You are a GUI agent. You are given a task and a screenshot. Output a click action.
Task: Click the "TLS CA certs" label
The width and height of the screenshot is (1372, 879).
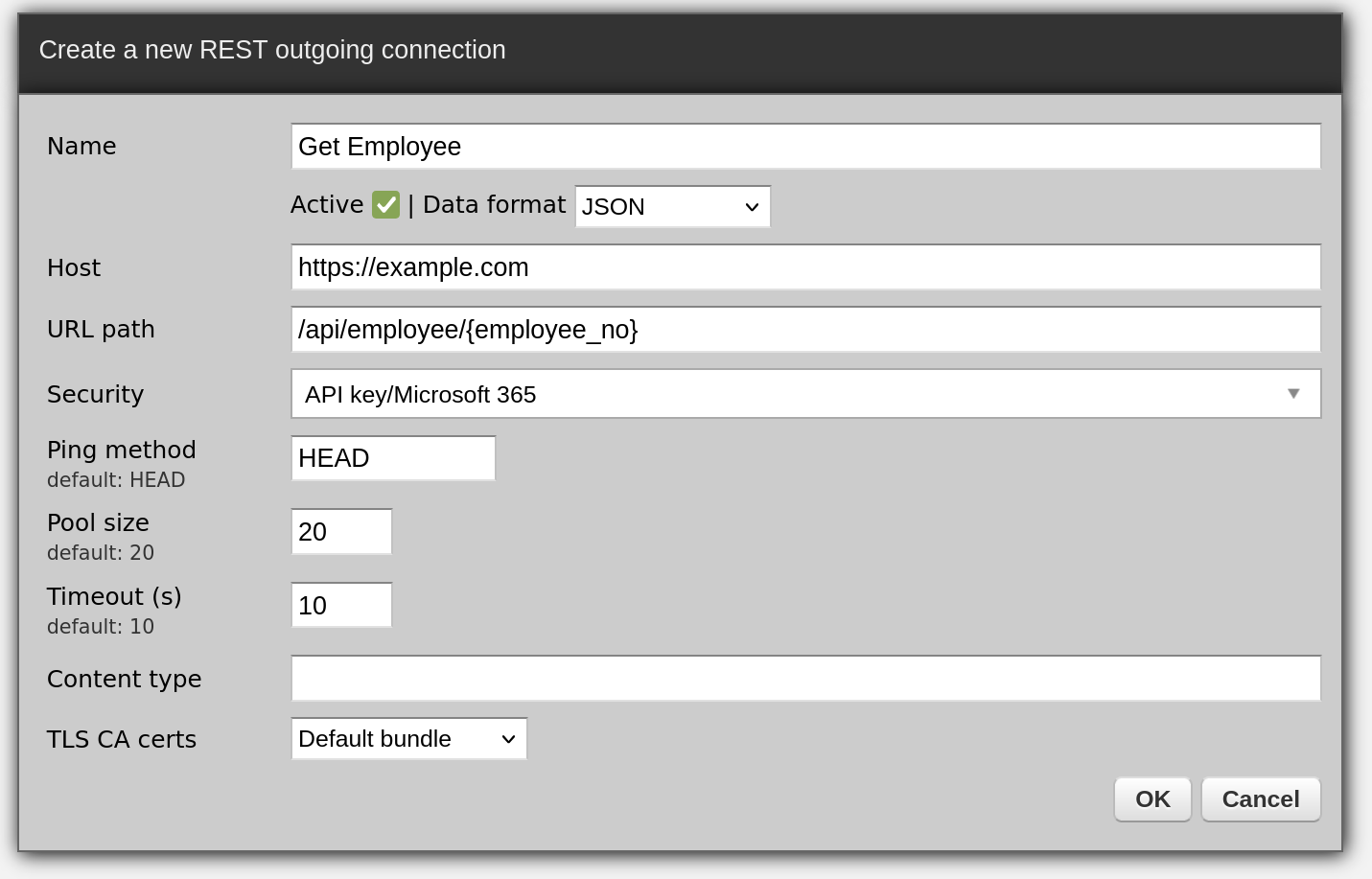click(x=122, y=739)
